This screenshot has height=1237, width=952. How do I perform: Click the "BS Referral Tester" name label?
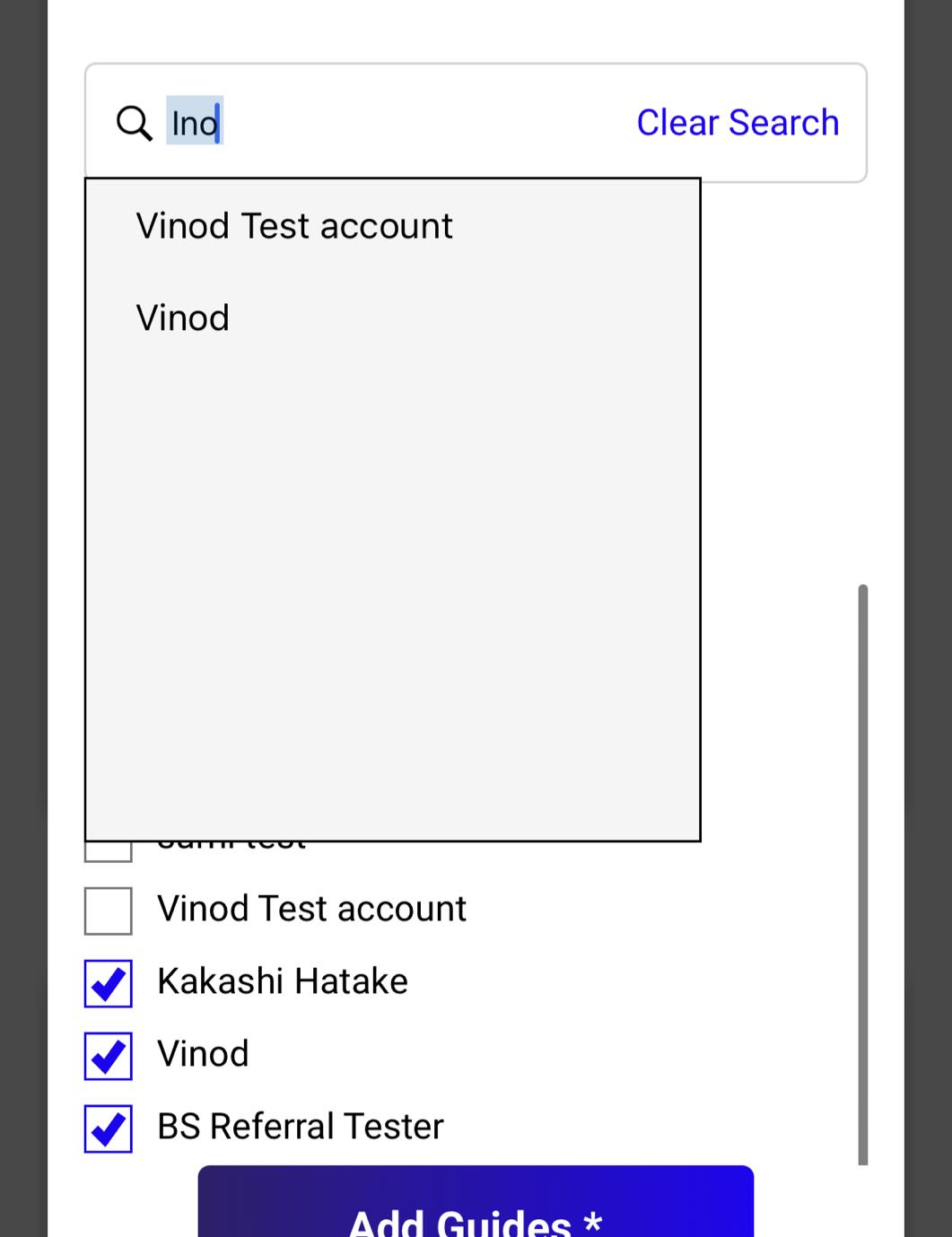301,1127
